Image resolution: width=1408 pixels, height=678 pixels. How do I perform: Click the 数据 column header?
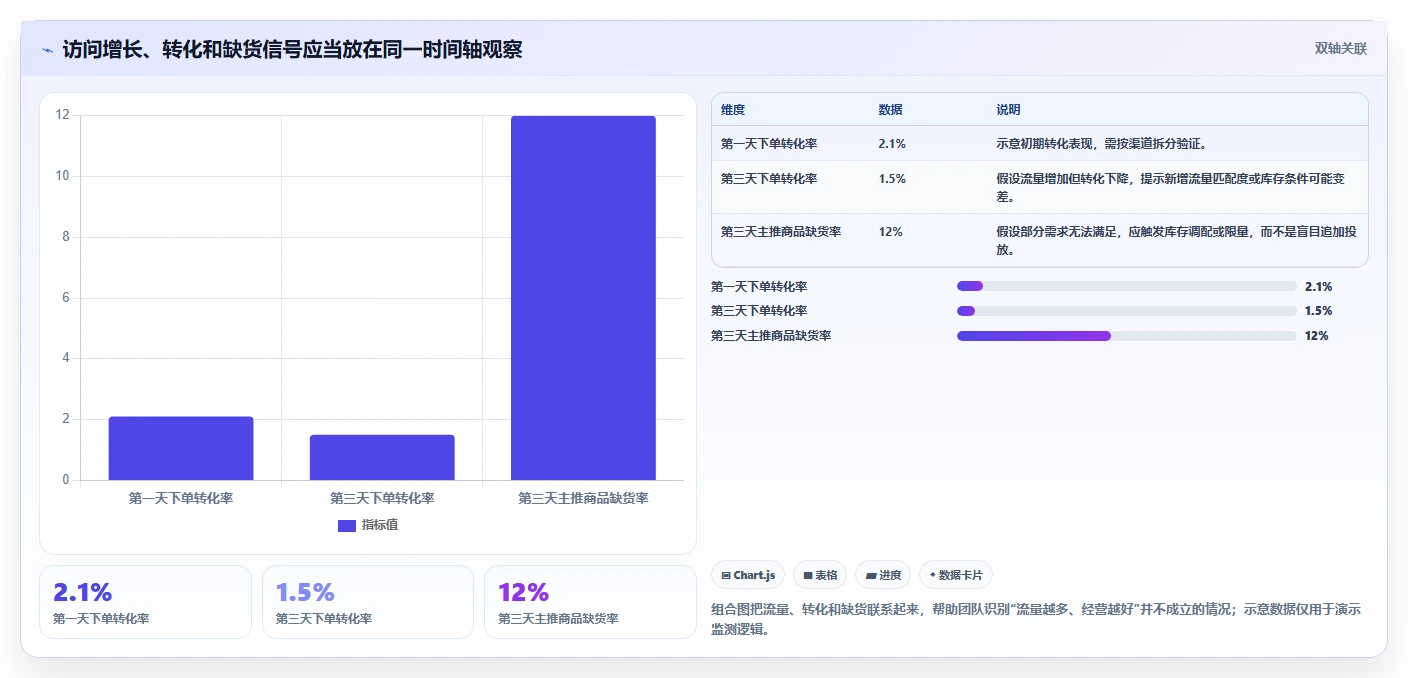[x=891, y=110]
